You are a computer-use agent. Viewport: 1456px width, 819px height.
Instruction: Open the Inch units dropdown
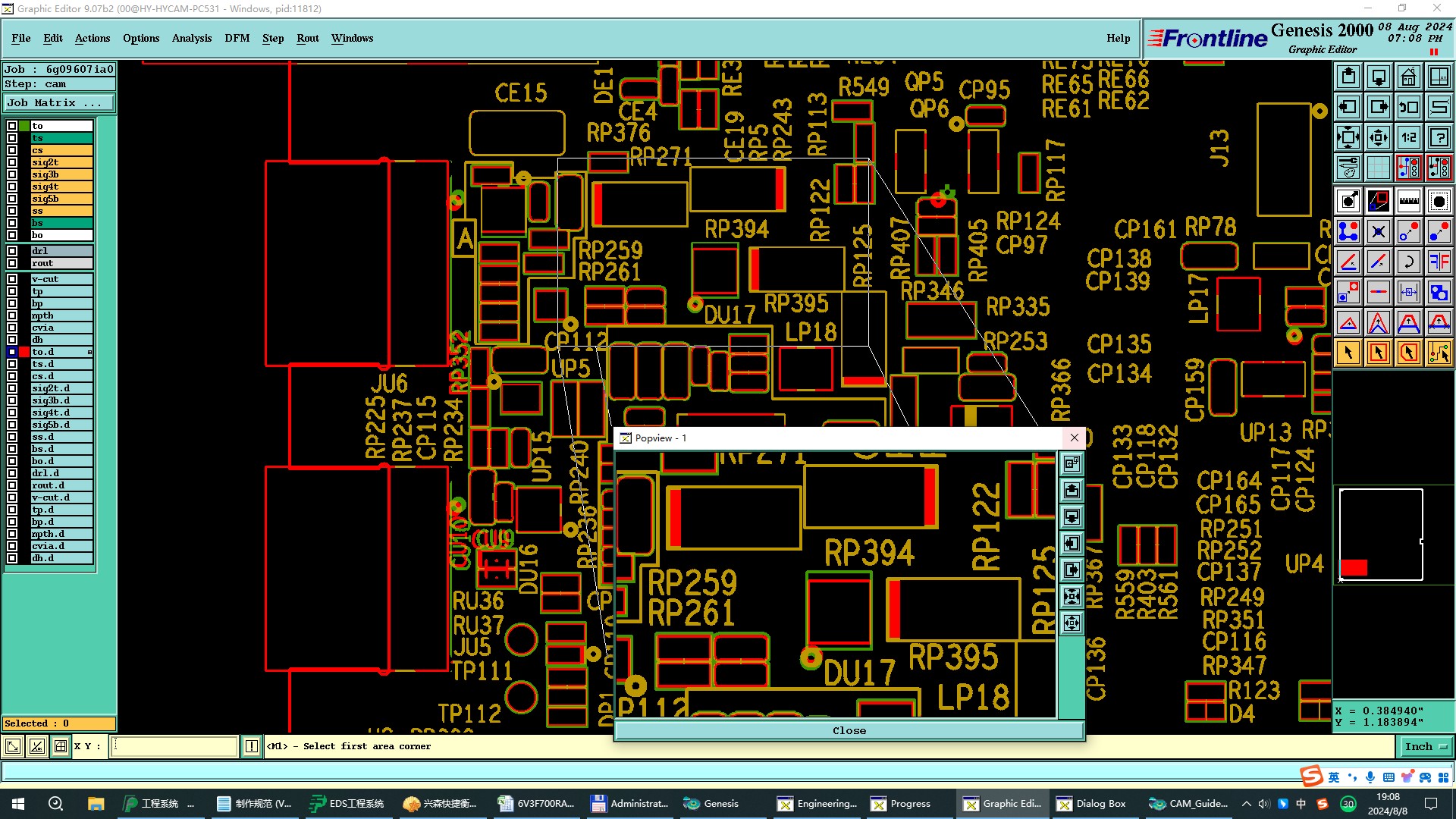[1426, 747]
